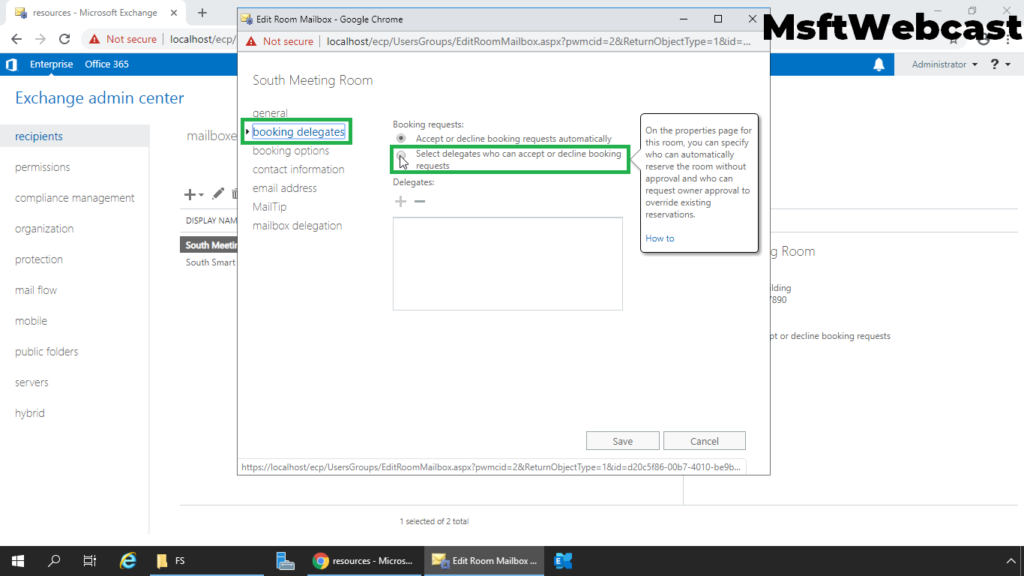Open organization in the sidebar
The height and width of the screenshot is (576, 1024).
coord(44,229)
